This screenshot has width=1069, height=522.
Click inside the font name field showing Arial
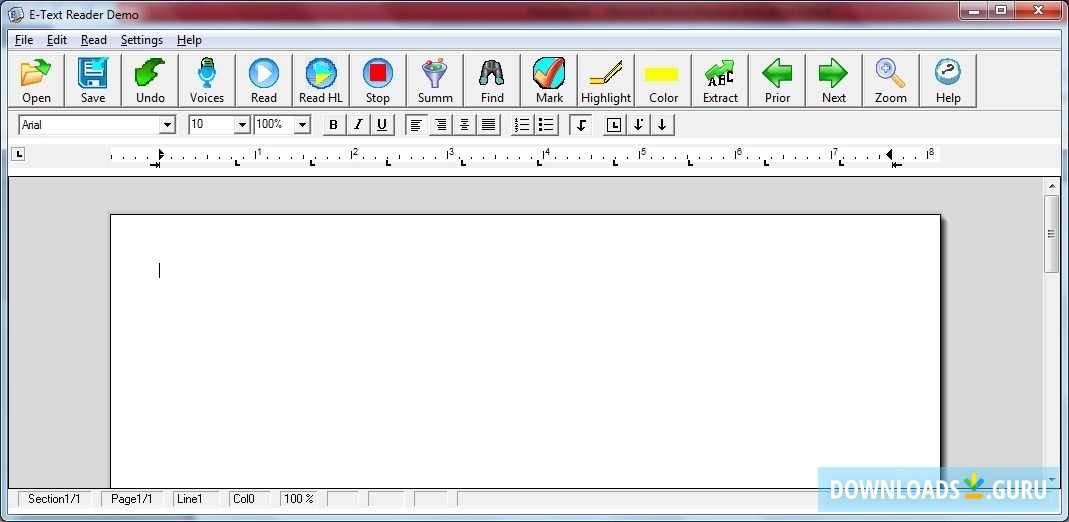(x=89, y=125)
